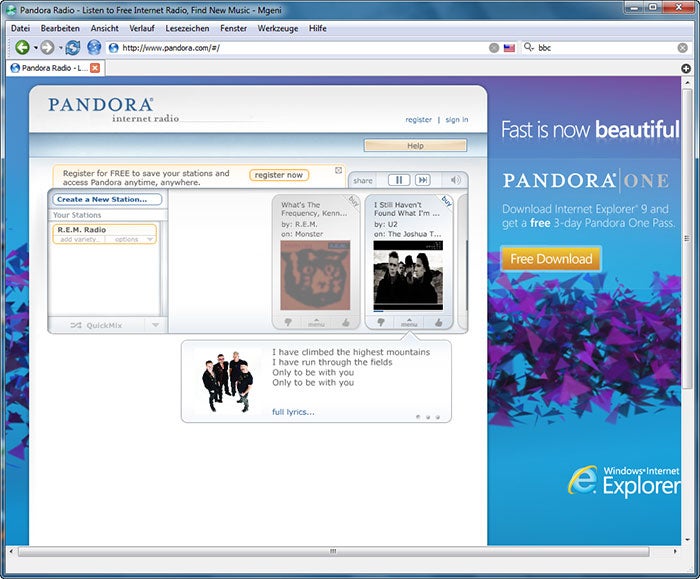Click the grey forward arrow button
The image size is (700, 579).
click(47, 47)
